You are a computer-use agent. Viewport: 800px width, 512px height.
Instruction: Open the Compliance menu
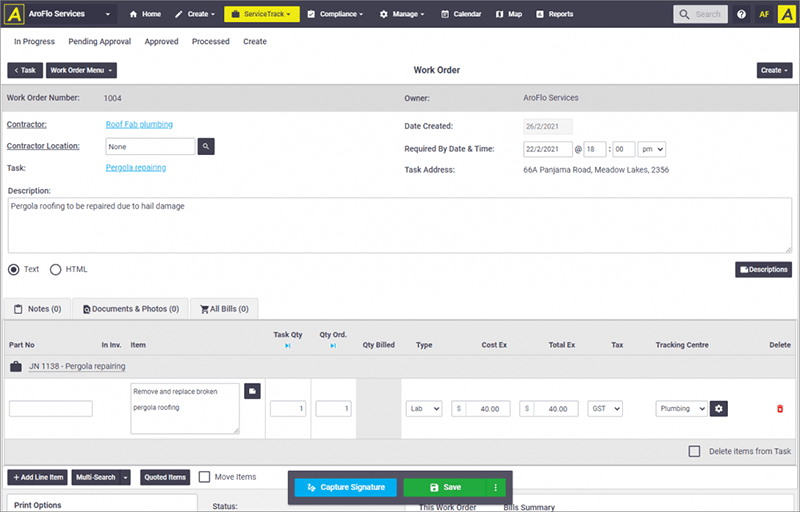[335, 14]
